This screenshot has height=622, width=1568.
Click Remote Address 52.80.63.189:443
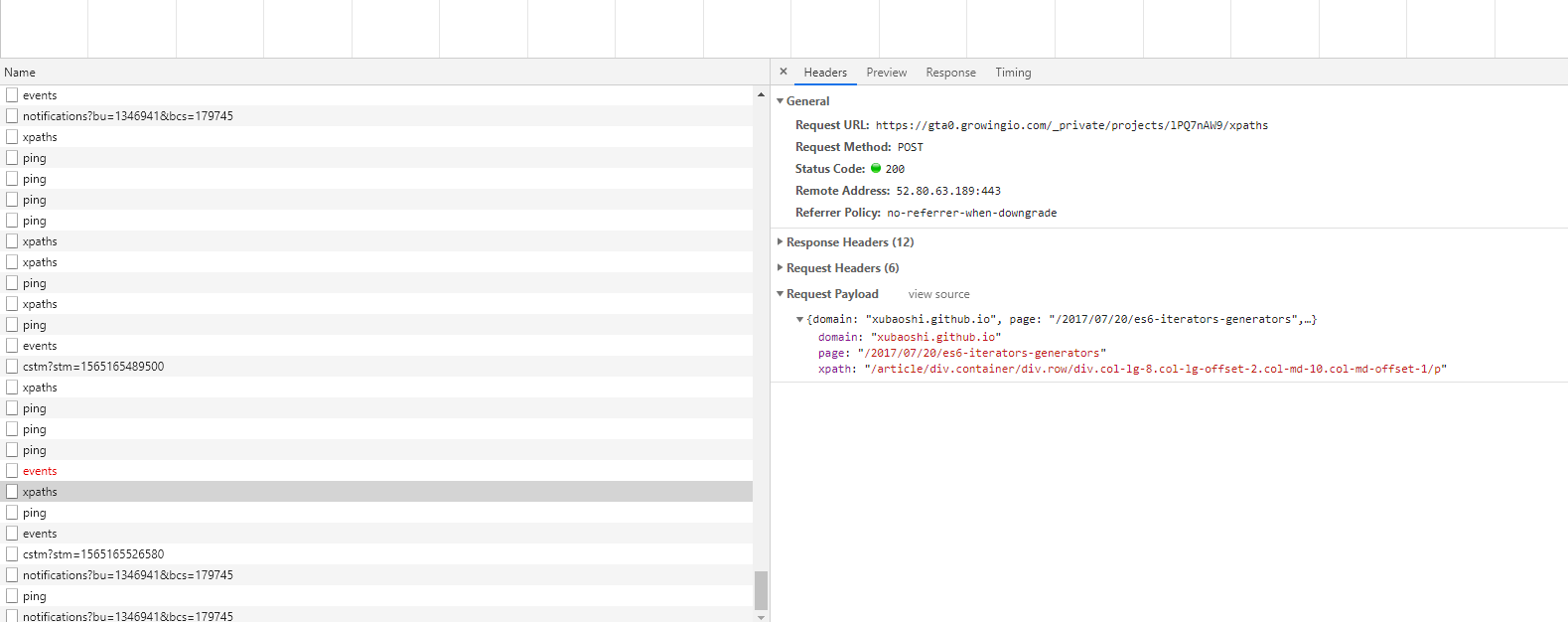[x=948, y=191]
